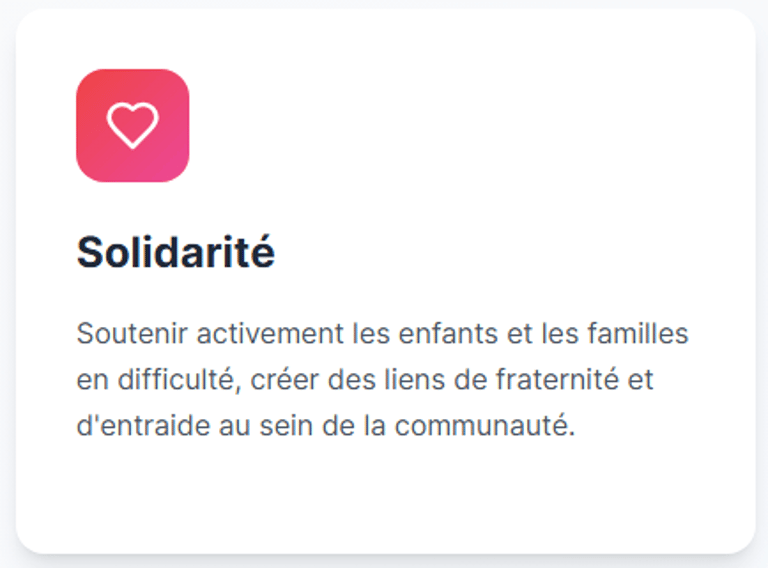Click the second line of the description paragraph

pyautogui.click(x=364, y=380)
